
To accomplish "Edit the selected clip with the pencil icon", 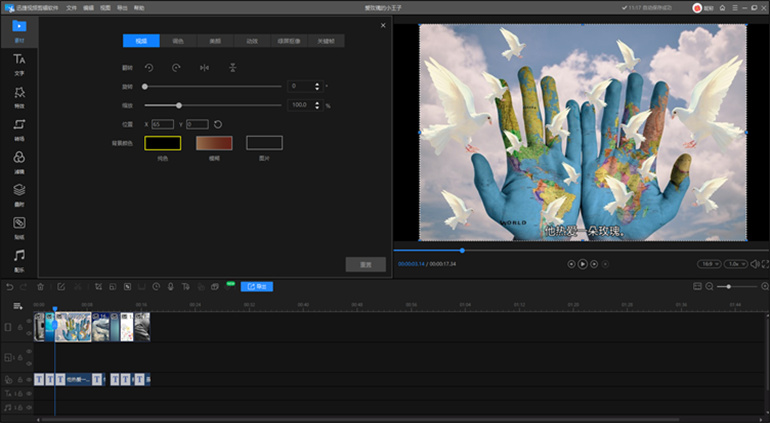I will (x=61, y=287).
